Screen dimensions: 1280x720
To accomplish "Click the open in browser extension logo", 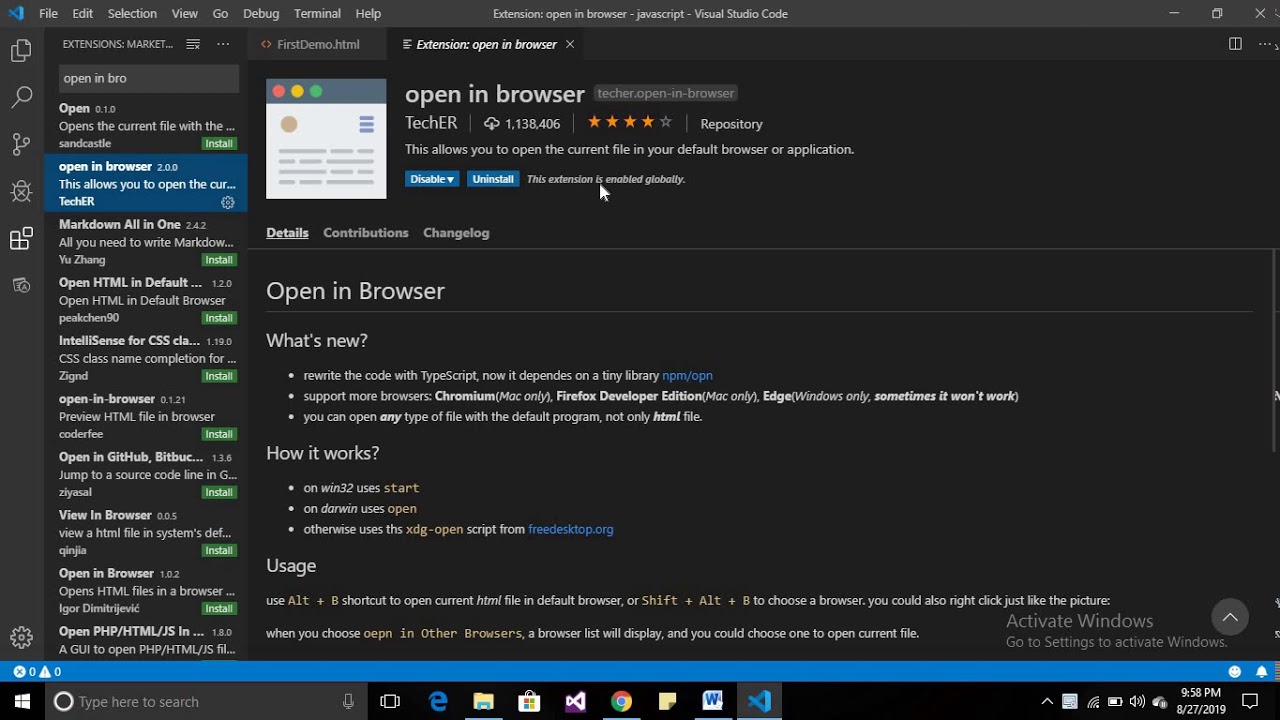I will tap(326, 139).
